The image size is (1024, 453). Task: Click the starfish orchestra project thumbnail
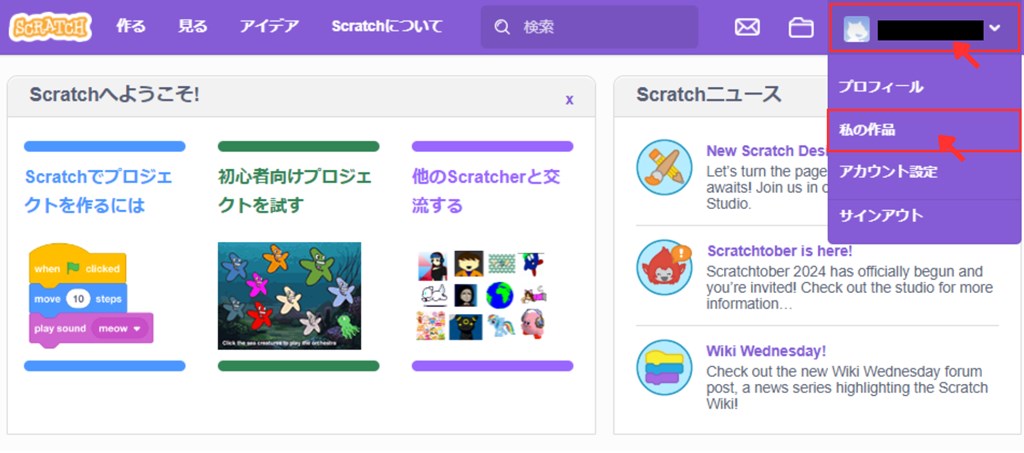tap(289, 296)
